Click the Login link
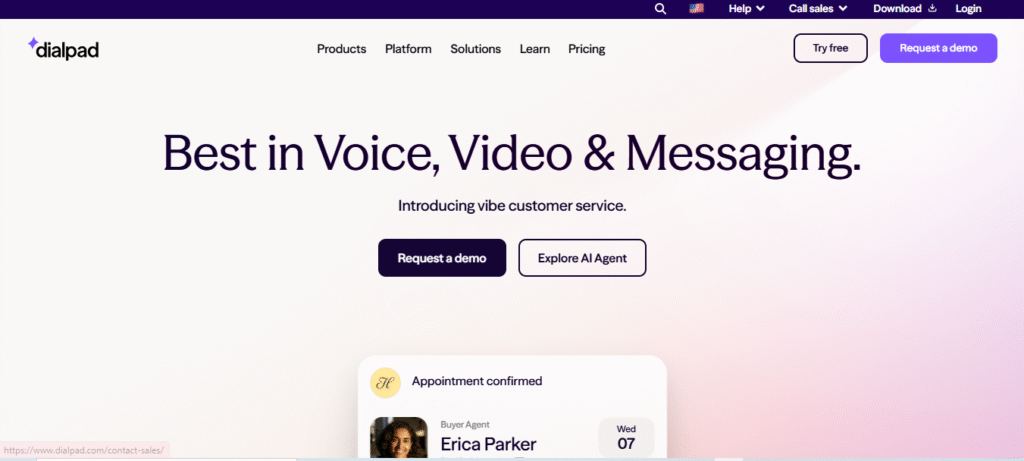This screenshot has height=461, width=1024. click(x=968, y=8)
